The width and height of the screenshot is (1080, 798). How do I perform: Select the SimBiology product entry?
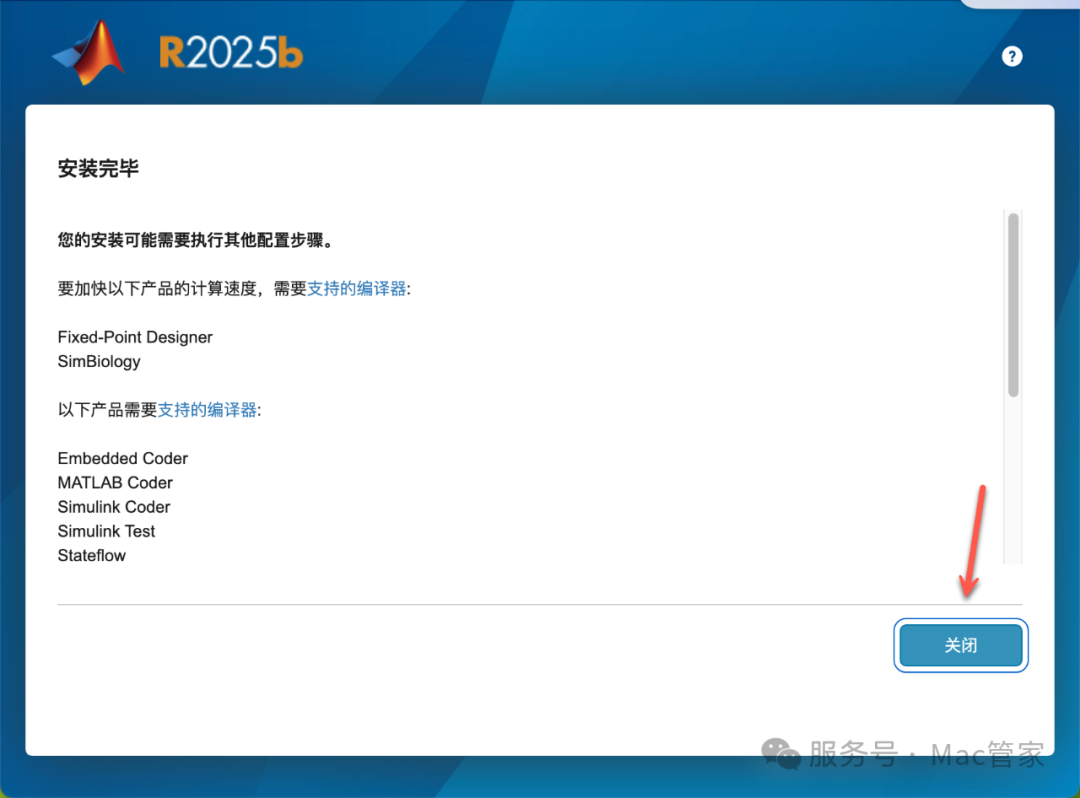tap(99, 361)
